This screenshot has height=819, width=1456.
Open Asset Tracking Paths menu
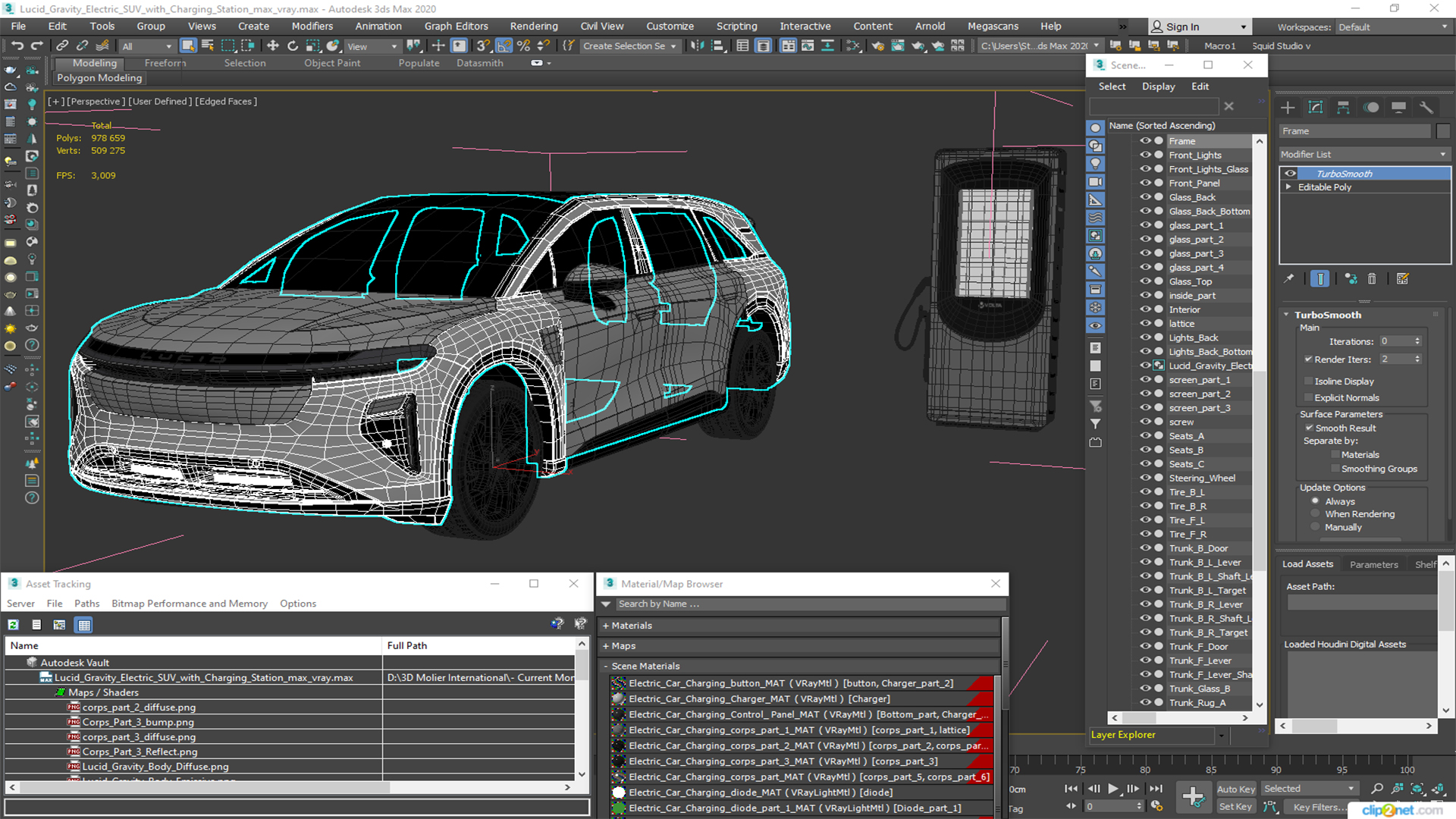86,604
